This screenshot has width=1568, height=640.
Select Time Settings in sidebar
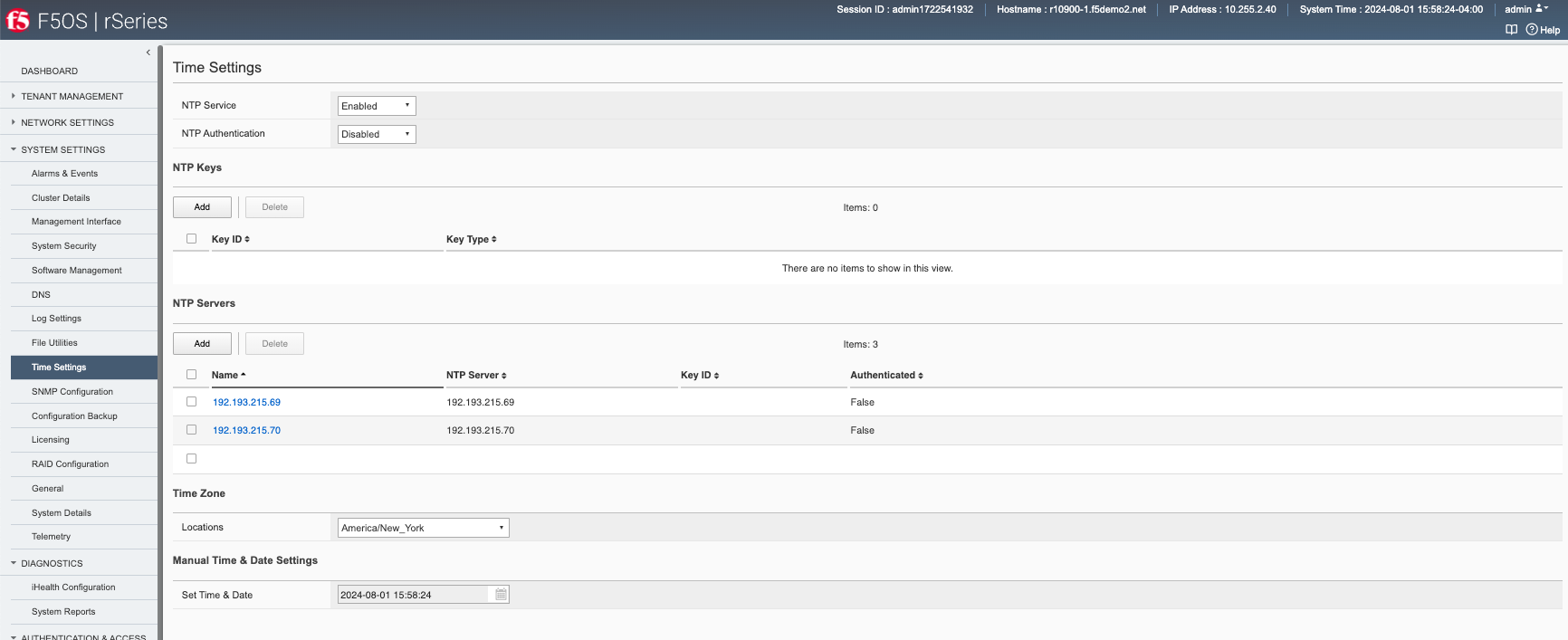83,368
